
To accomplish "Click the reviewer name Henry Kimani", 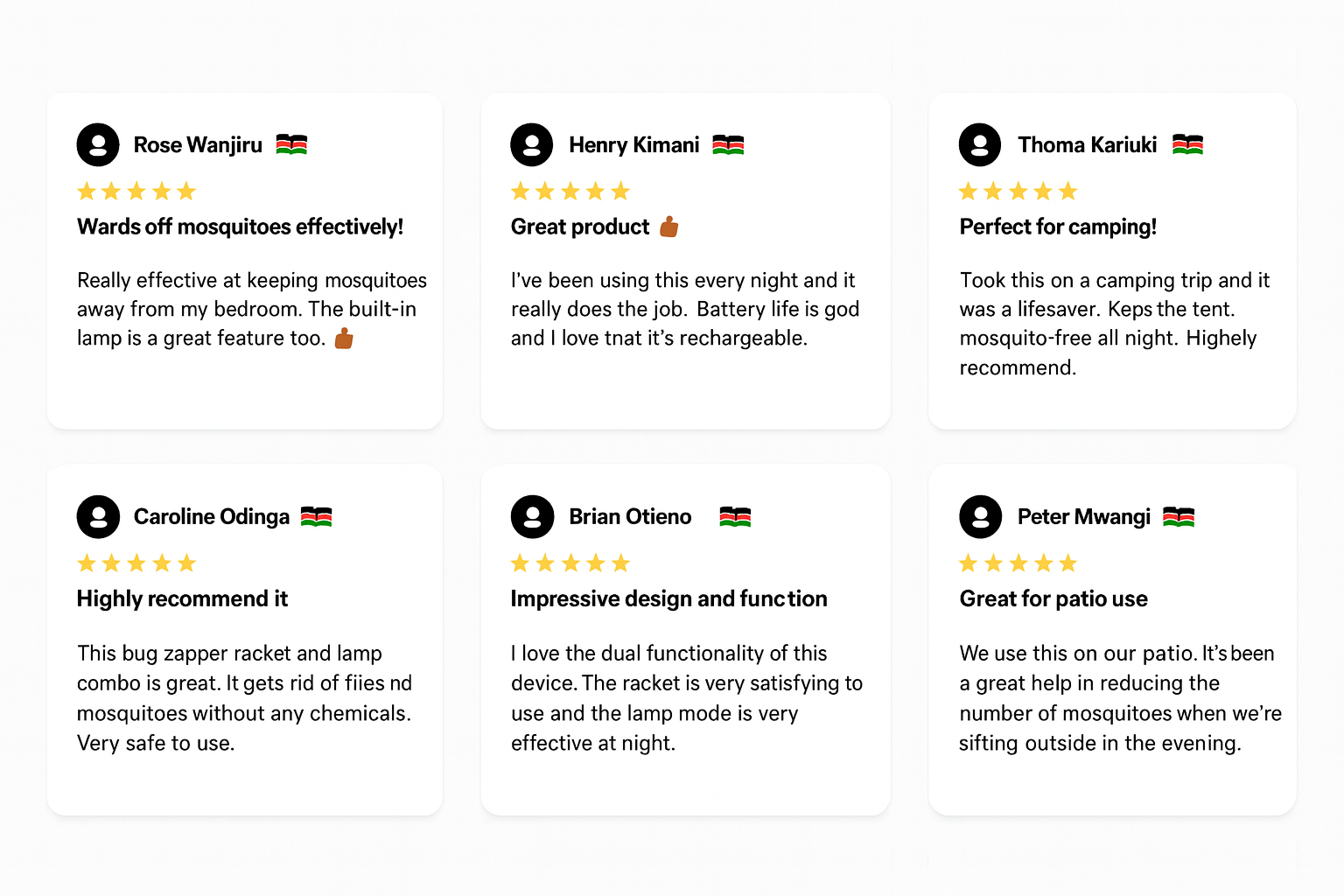I will [x=633, y=144].
